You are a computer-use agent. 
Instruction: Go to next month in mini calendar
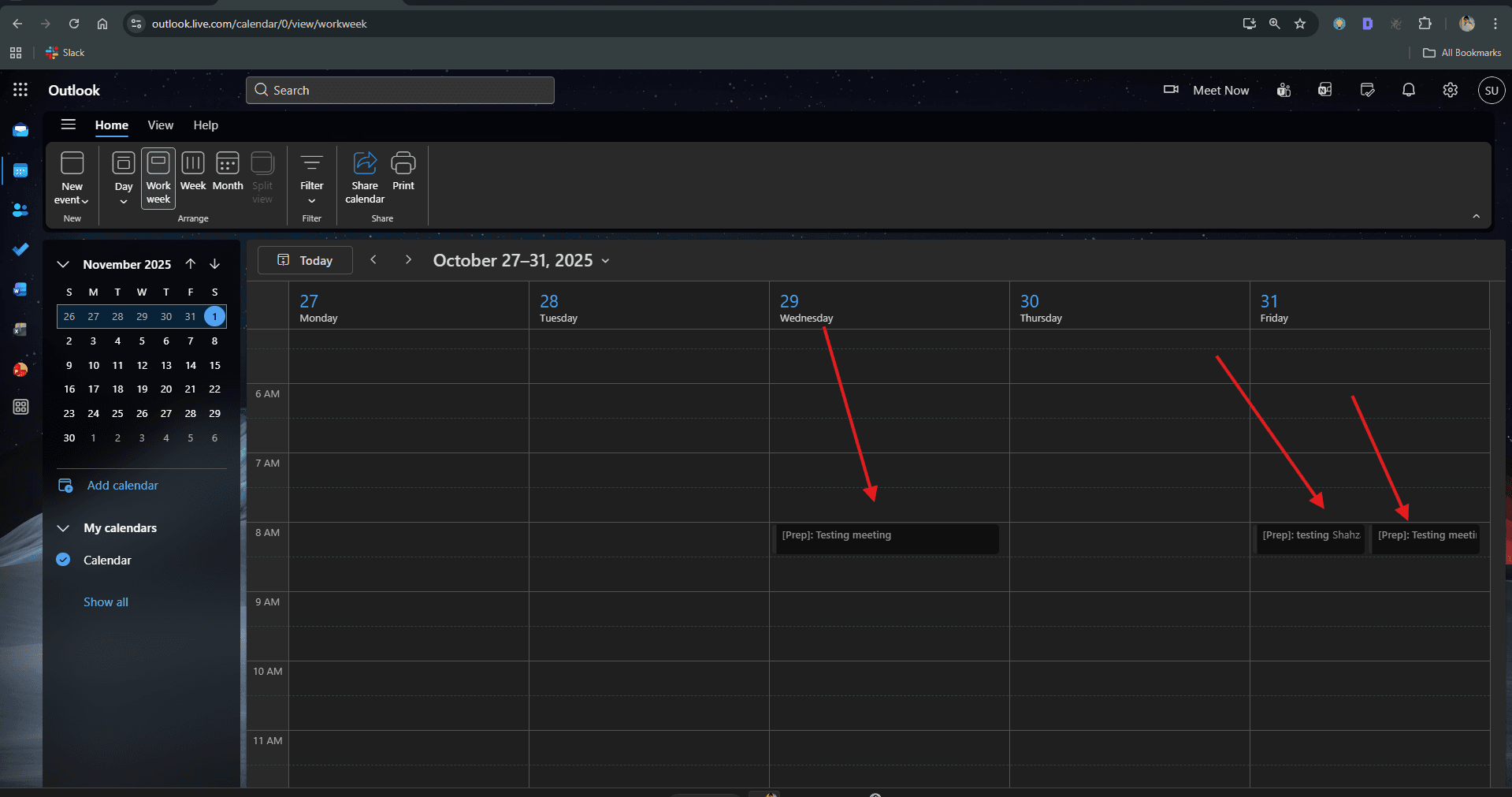point(214,264)
